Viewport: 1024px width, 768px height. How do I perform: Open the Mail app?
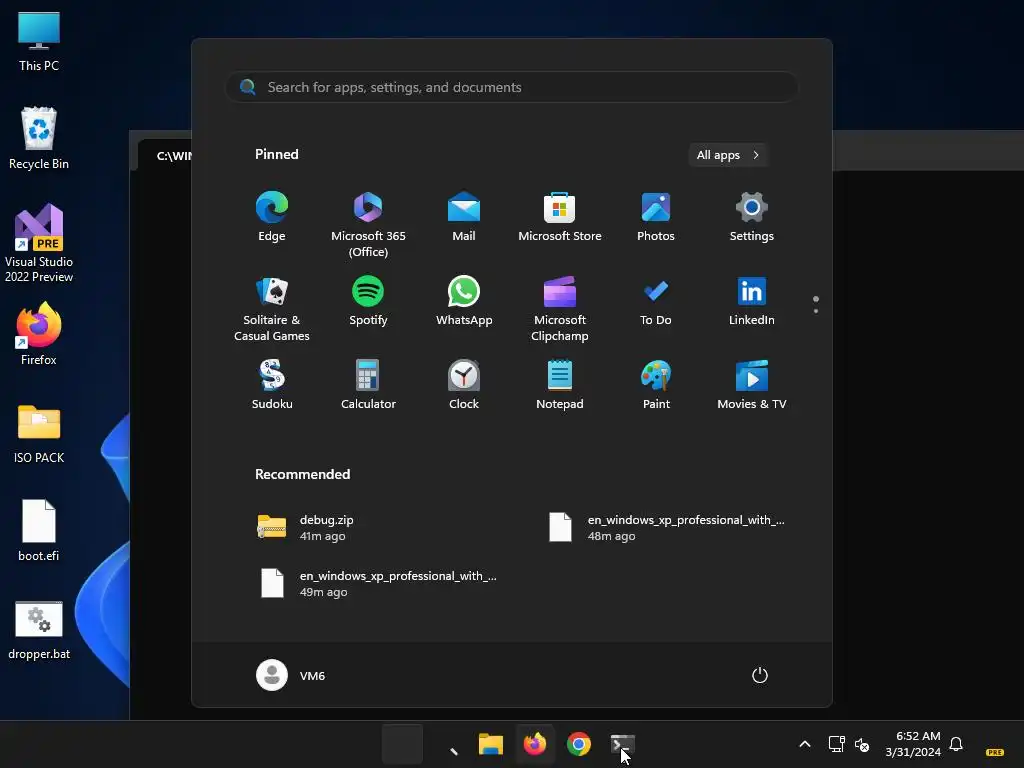tap(464, 217)
